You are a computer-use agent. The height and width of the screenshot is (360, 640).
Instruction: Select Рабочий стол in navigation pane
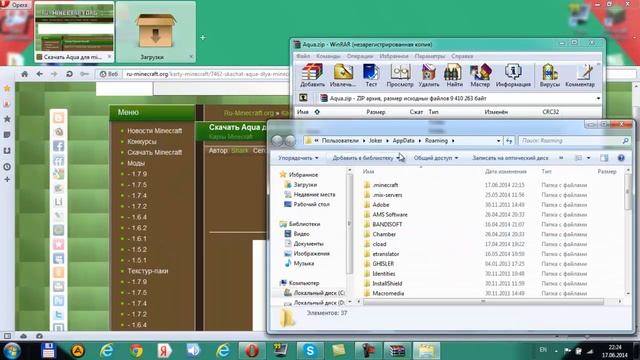311,204
